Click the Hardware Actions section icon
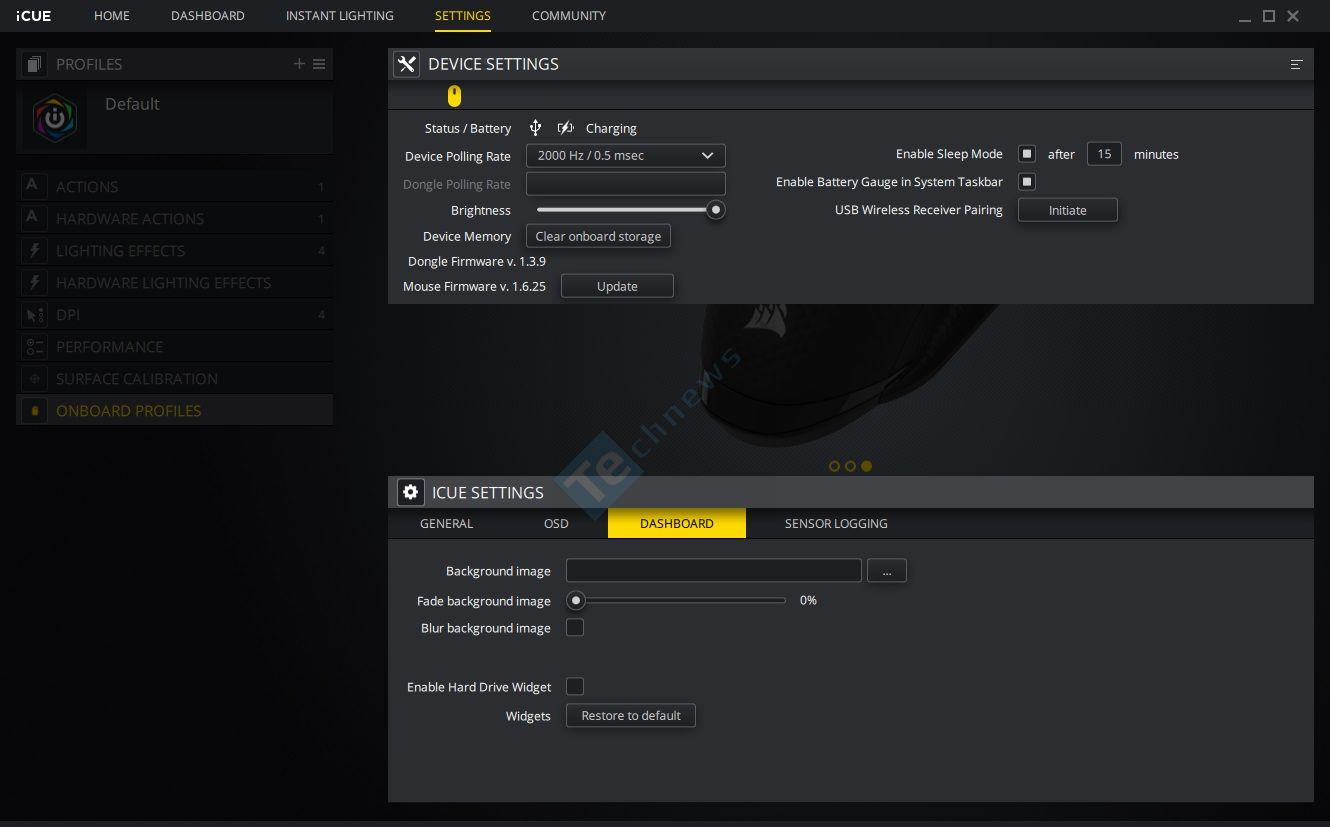The width and height of the screenshot is (1330, 827). tap(33, 218)
